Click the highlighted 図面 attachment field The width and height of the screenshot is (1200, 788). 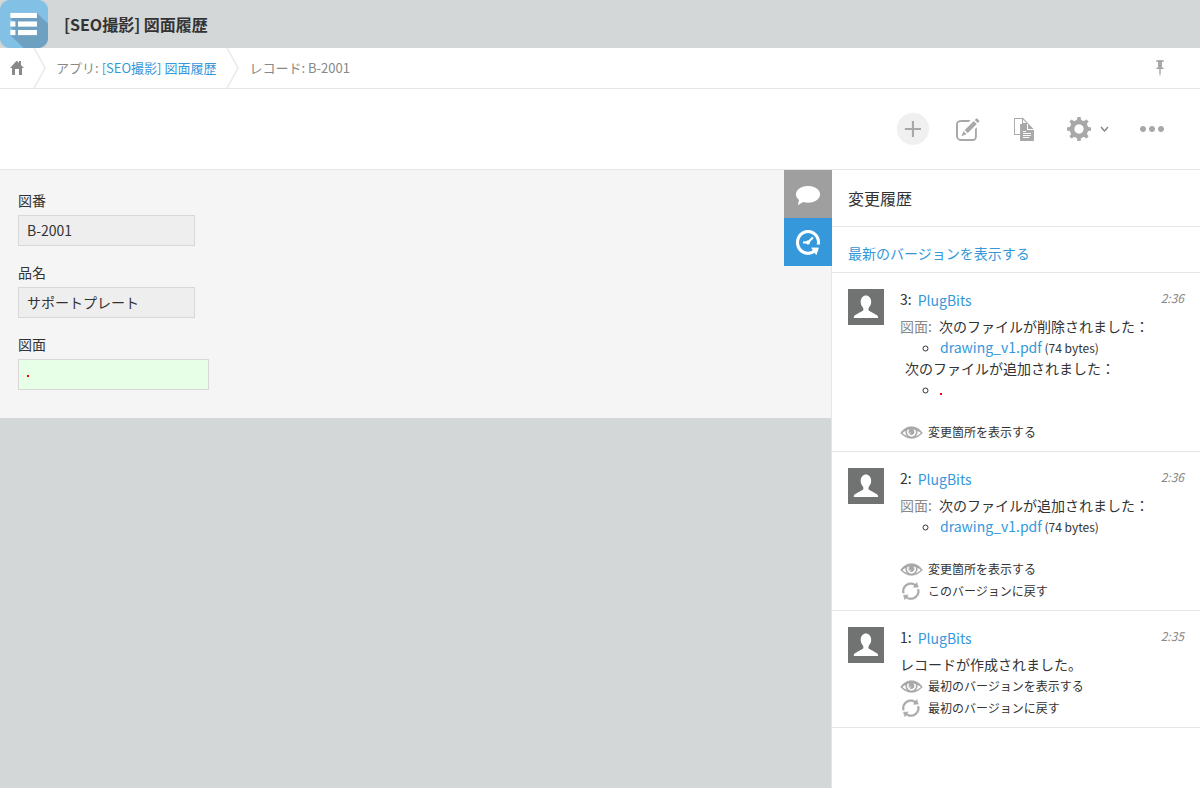pos(113,375)
